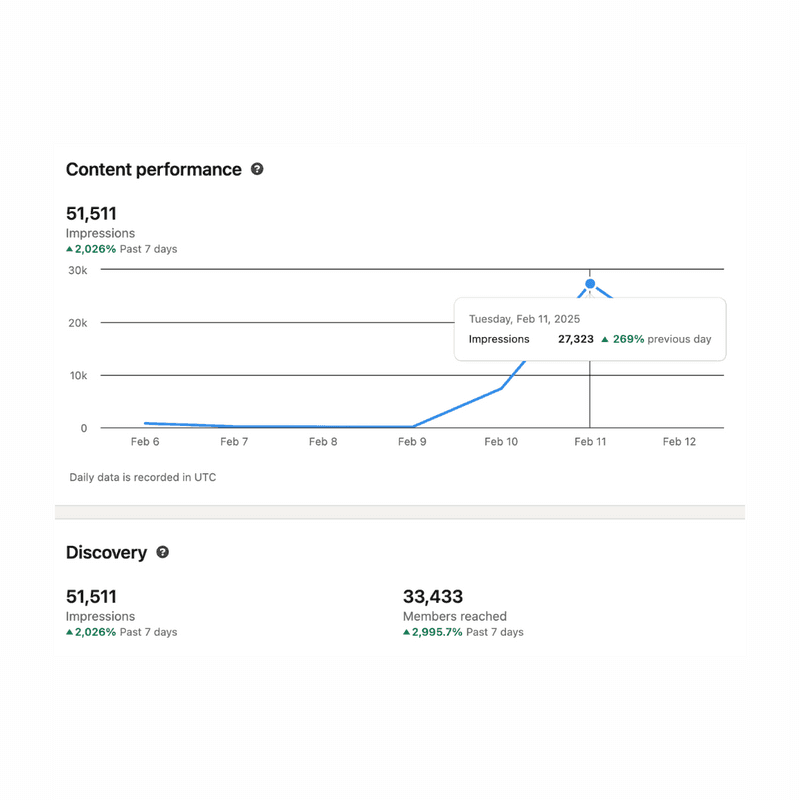This screenshot has width=800, height=800.
Task: Select the Feb 11 date label
Action: 590,442
